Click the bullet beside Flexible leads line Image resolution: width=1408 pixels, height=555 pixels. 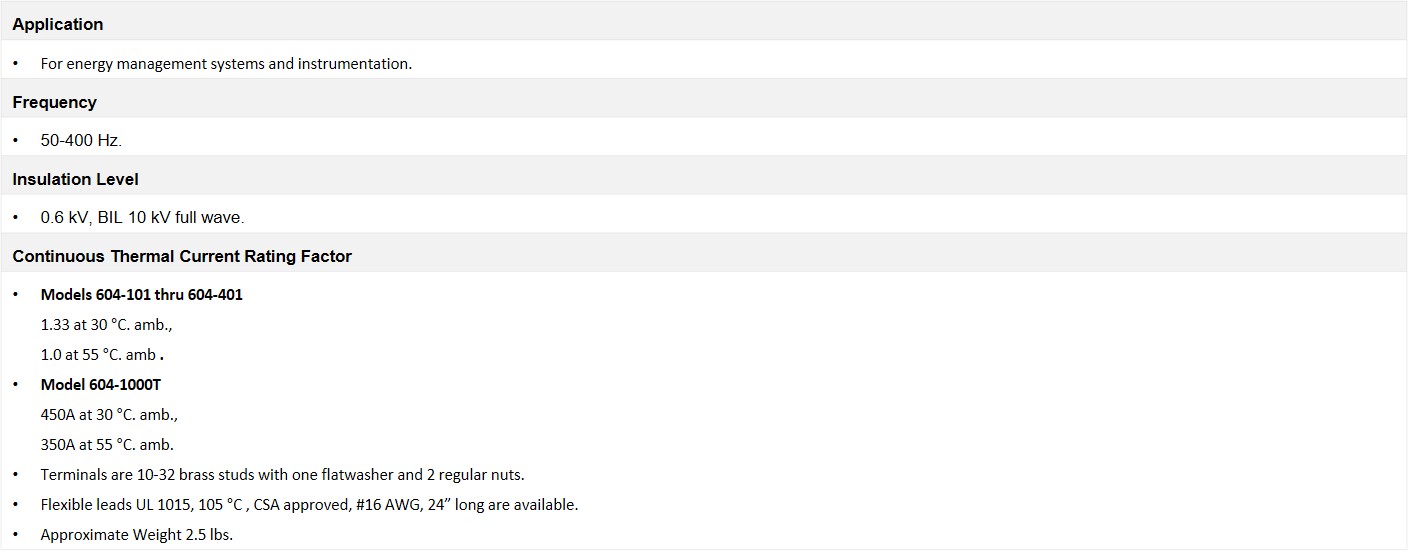point(15,504)
